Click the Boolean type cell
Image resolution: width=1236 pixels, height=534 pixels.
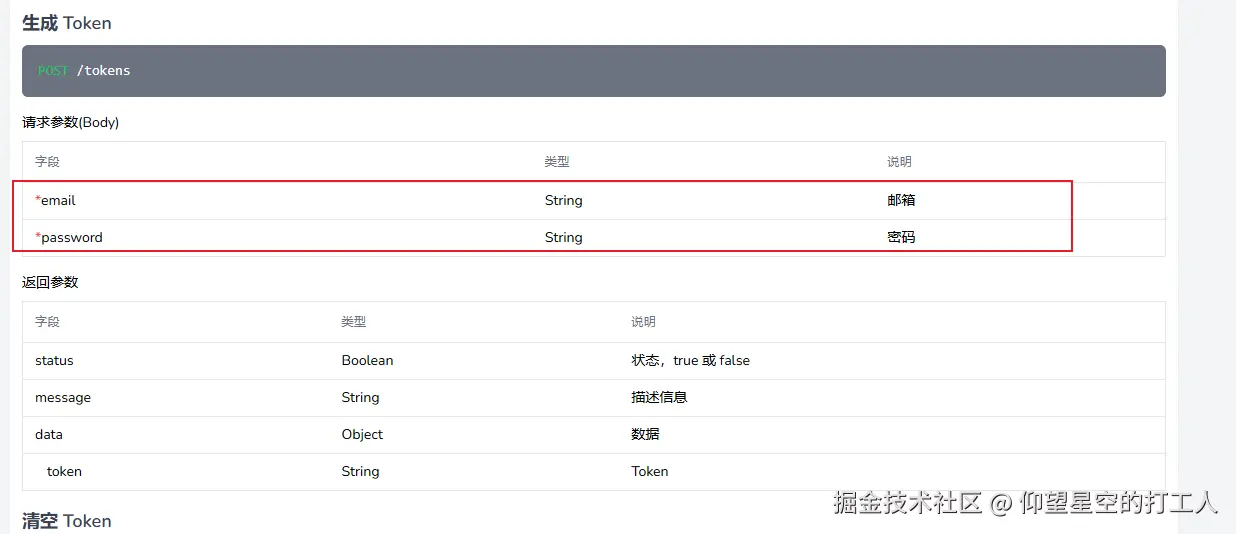[367, 360]
